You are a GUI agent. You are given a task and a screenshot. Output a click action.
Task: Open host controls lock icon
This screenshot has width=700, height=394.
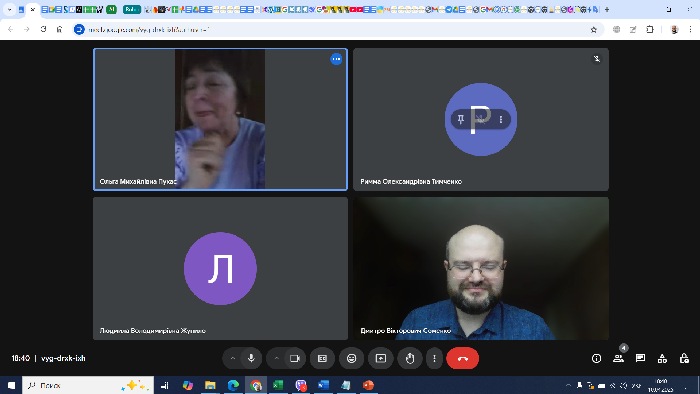click(684, 358)
